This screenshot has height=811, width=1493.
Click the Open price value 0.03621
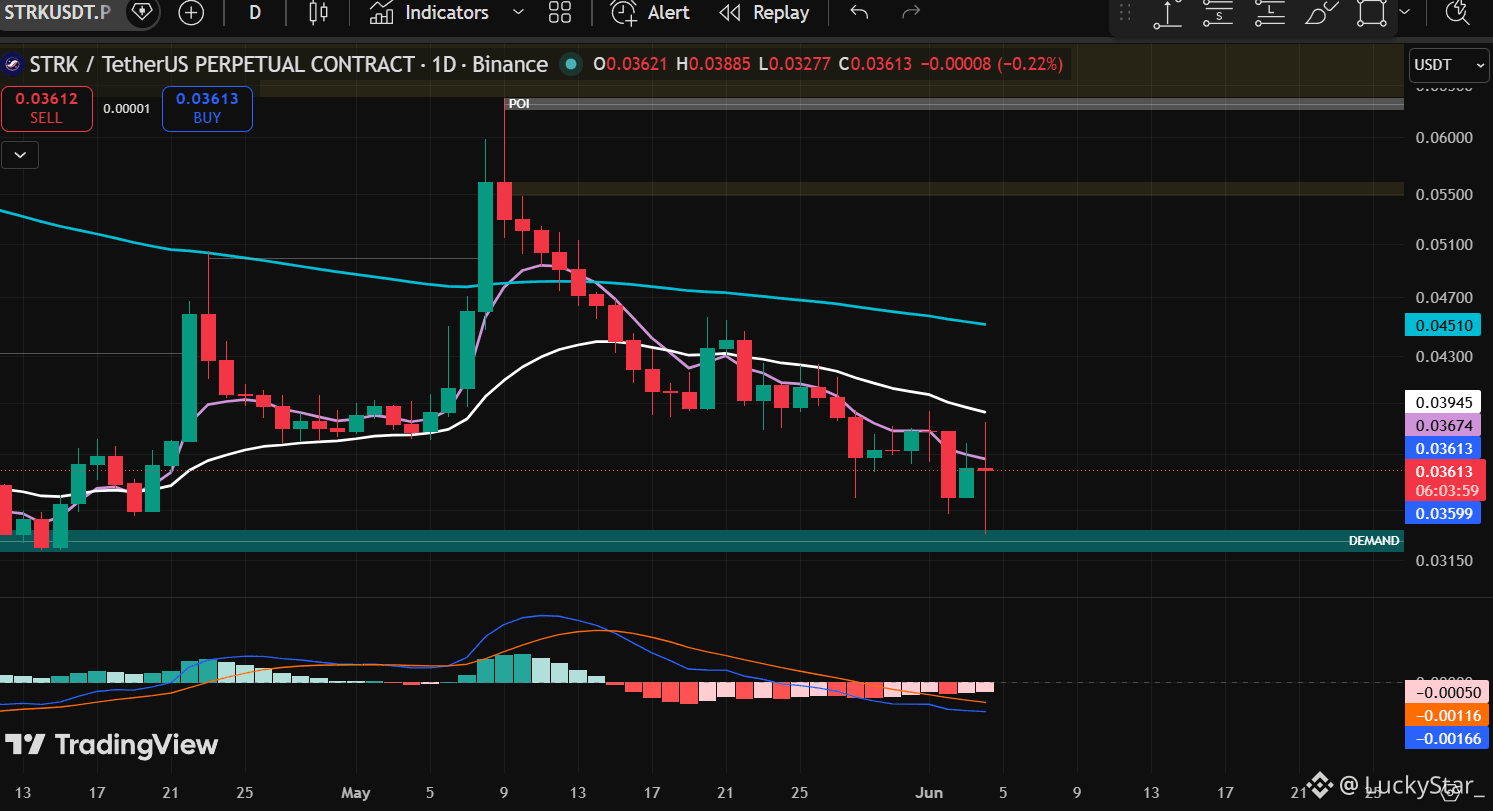pos(638,65)
